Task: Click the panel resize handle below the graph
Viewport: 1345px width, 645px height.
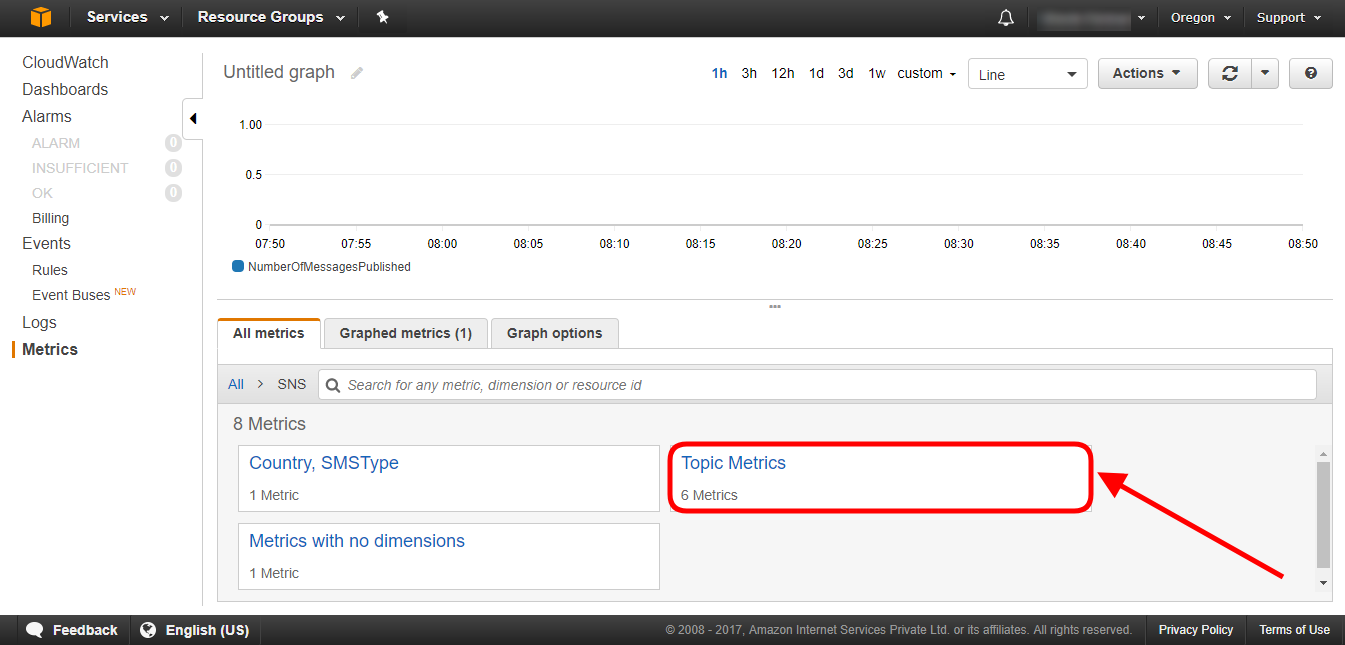Action: (x=775, y=306)
